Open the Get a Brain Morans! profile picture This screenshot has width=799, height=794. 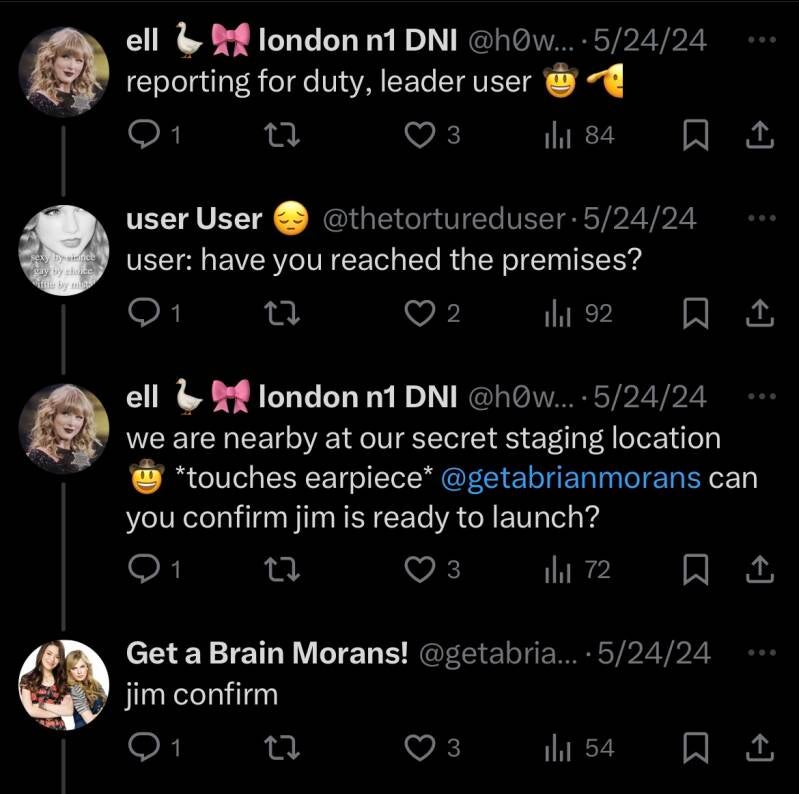click(x=64, y=684)
